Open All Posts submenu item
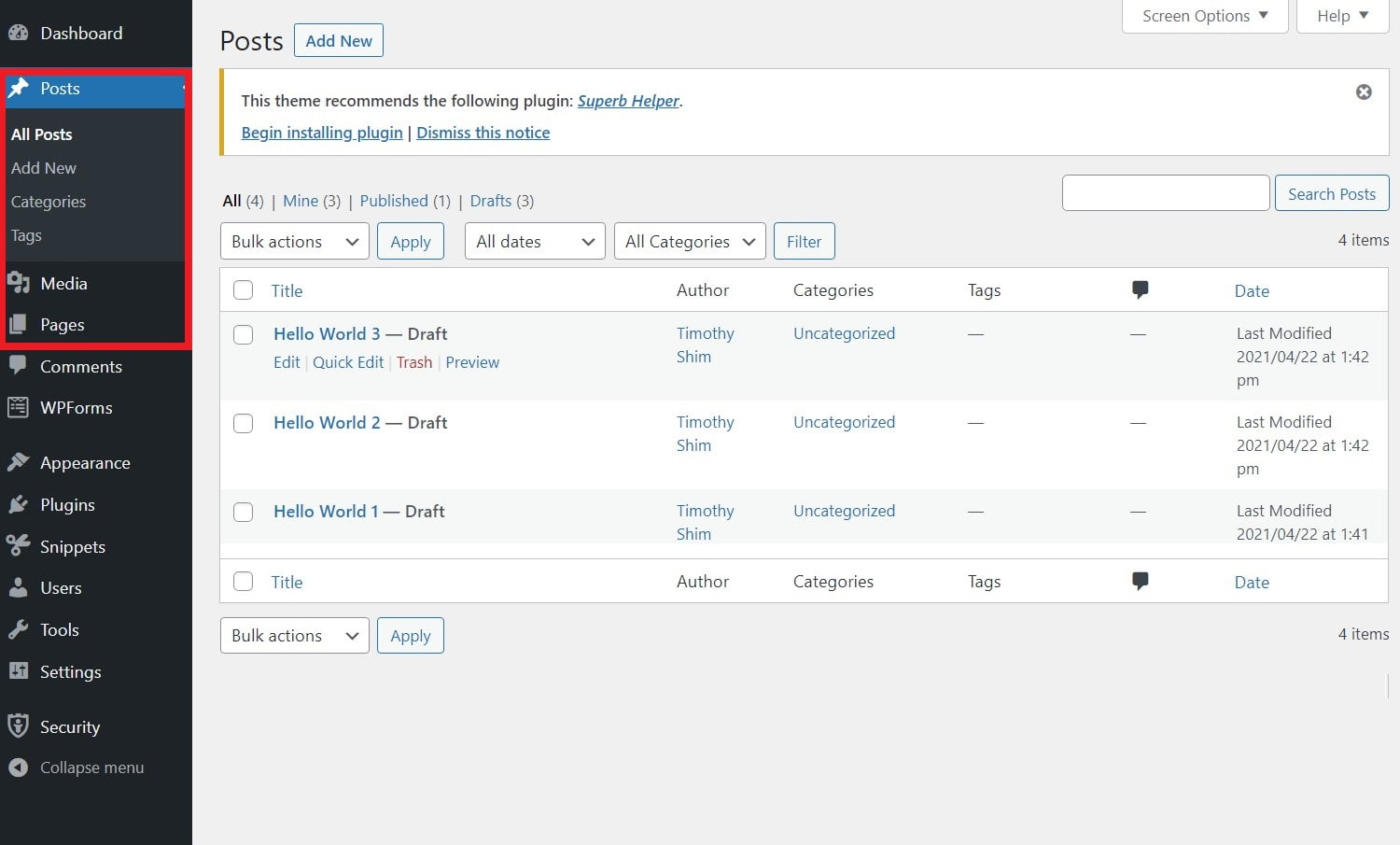 (x=41, y=134)
